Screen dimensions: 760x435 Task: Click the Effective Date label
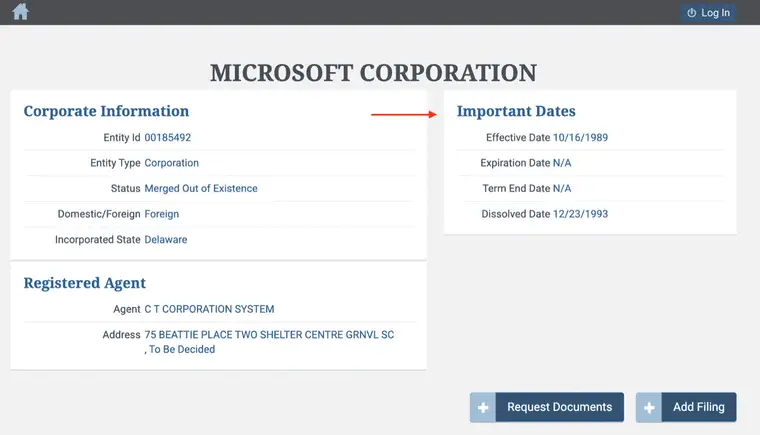518,138
